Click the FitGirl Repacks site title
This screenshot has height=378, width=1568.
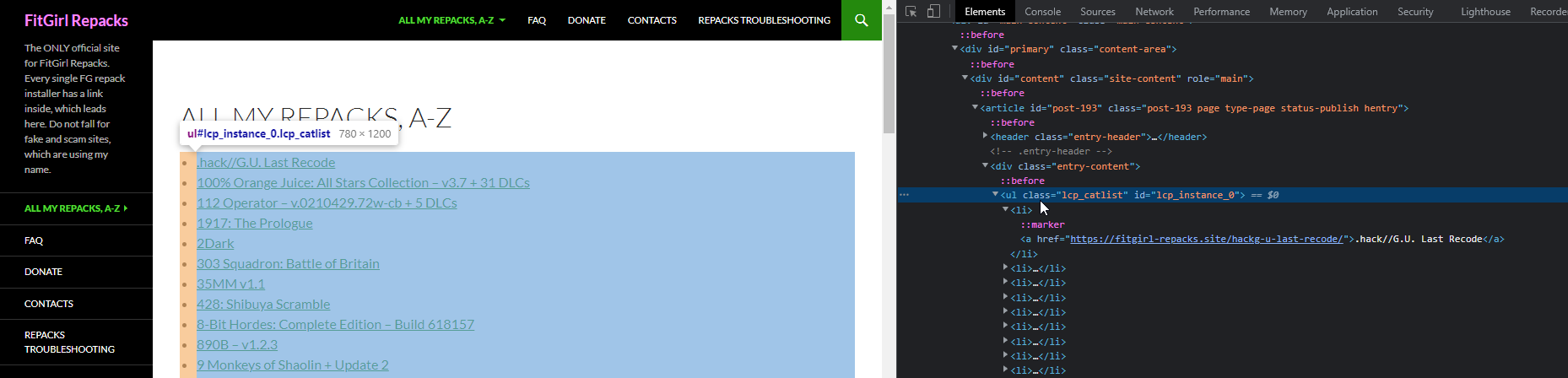(x=76, y=20)
